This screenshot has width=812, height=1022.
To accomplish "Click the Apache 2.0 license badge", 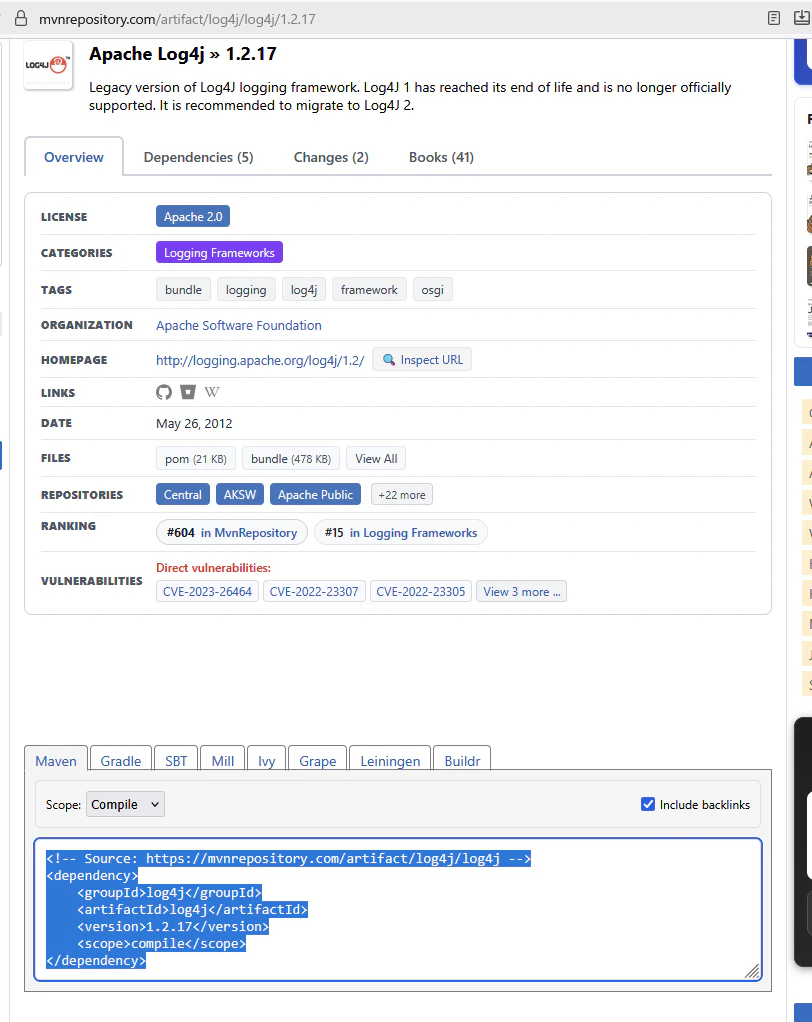I will tap(193, 216).
